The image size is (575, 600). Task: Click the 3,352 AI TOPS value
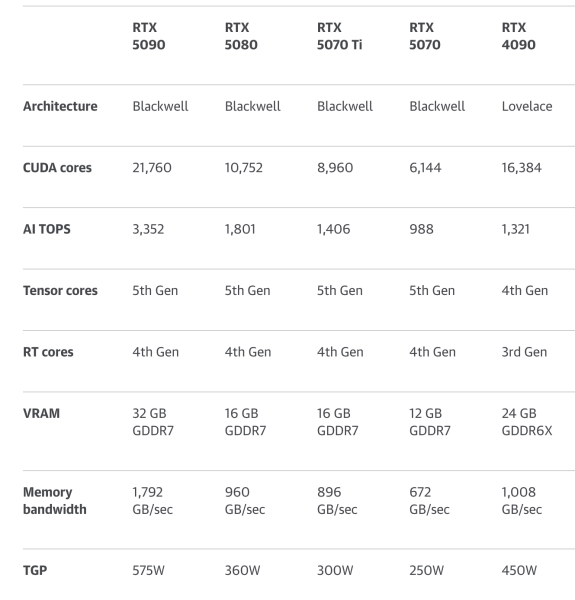coord(148,229)
